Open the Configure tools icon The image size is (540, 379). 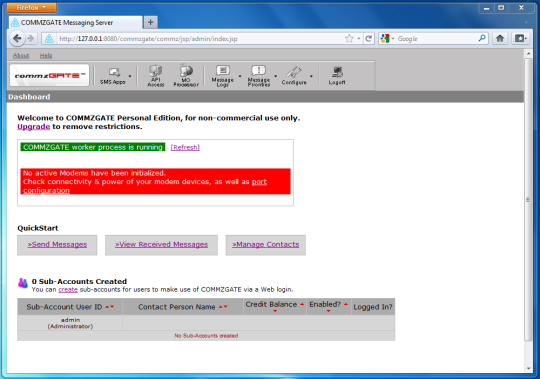point(294,76)
